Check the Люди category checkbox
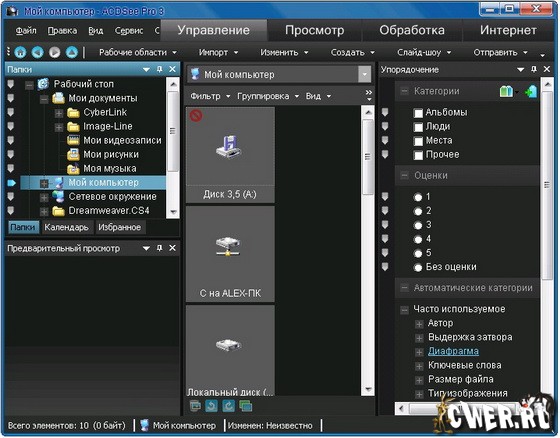Screen dimensions: 560x438 (x=418, y=127)
